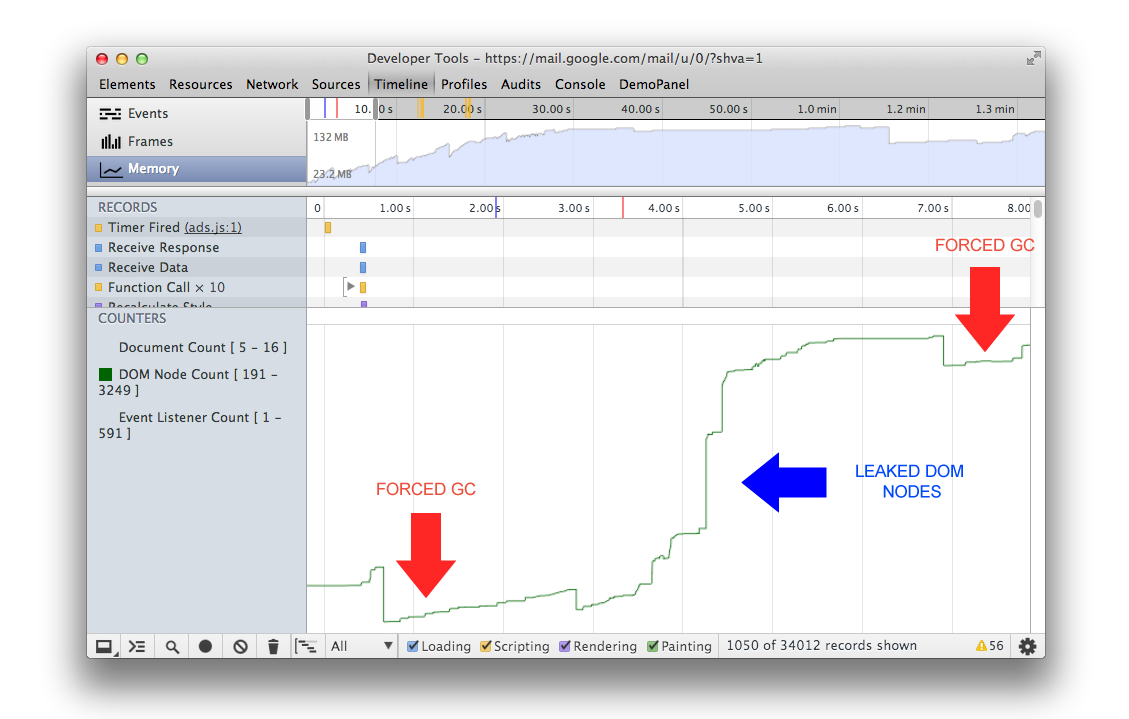Show the console drawer icon
The image size is (1129, 719).
pyautogui.click(x=137, y=646)
